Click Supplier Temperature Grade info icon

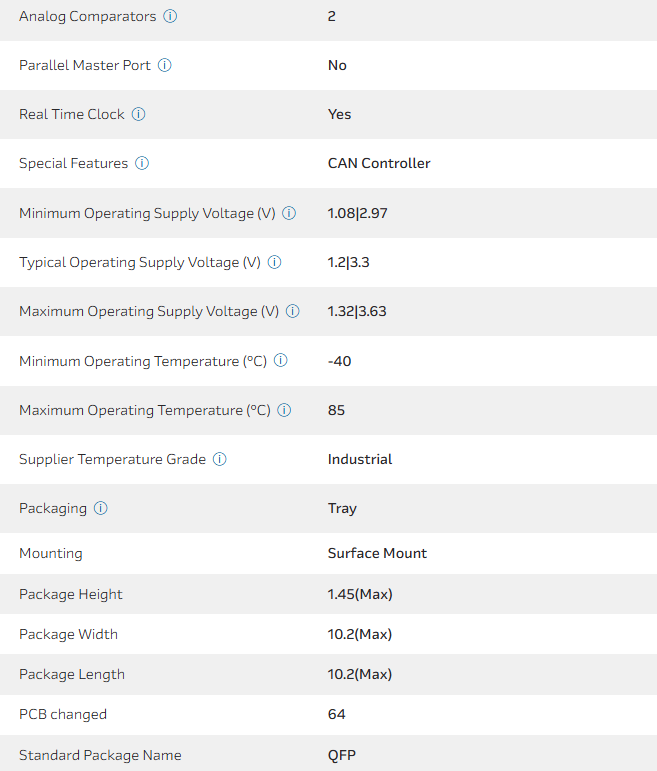pos(220,459)
